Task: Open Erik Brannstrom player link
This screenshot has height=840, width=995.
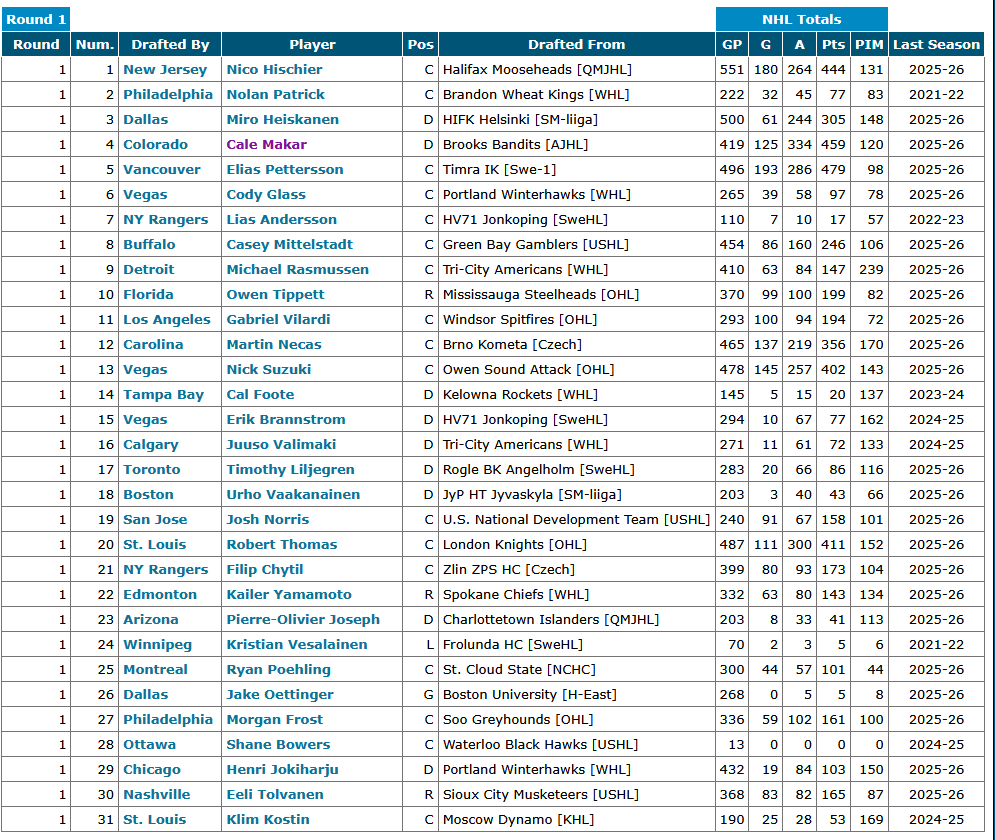Action: point(286,419)
